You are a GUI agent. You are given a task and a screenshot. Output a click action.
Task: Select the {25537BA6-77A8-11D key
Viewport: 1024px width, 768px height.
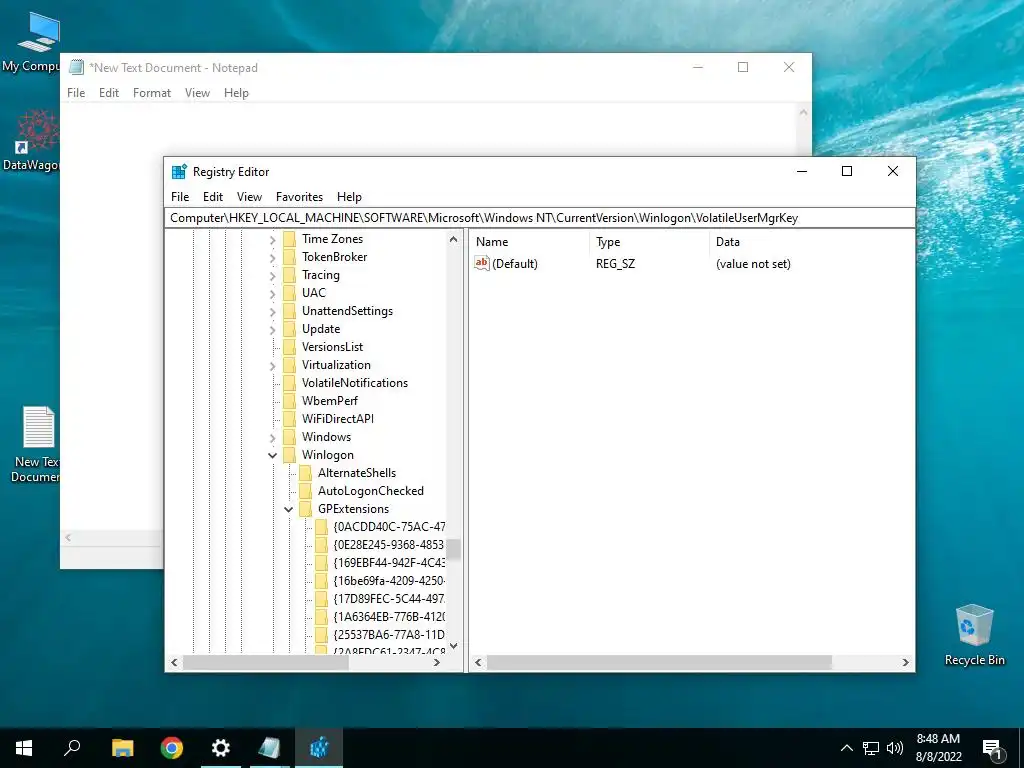[389, 634]
